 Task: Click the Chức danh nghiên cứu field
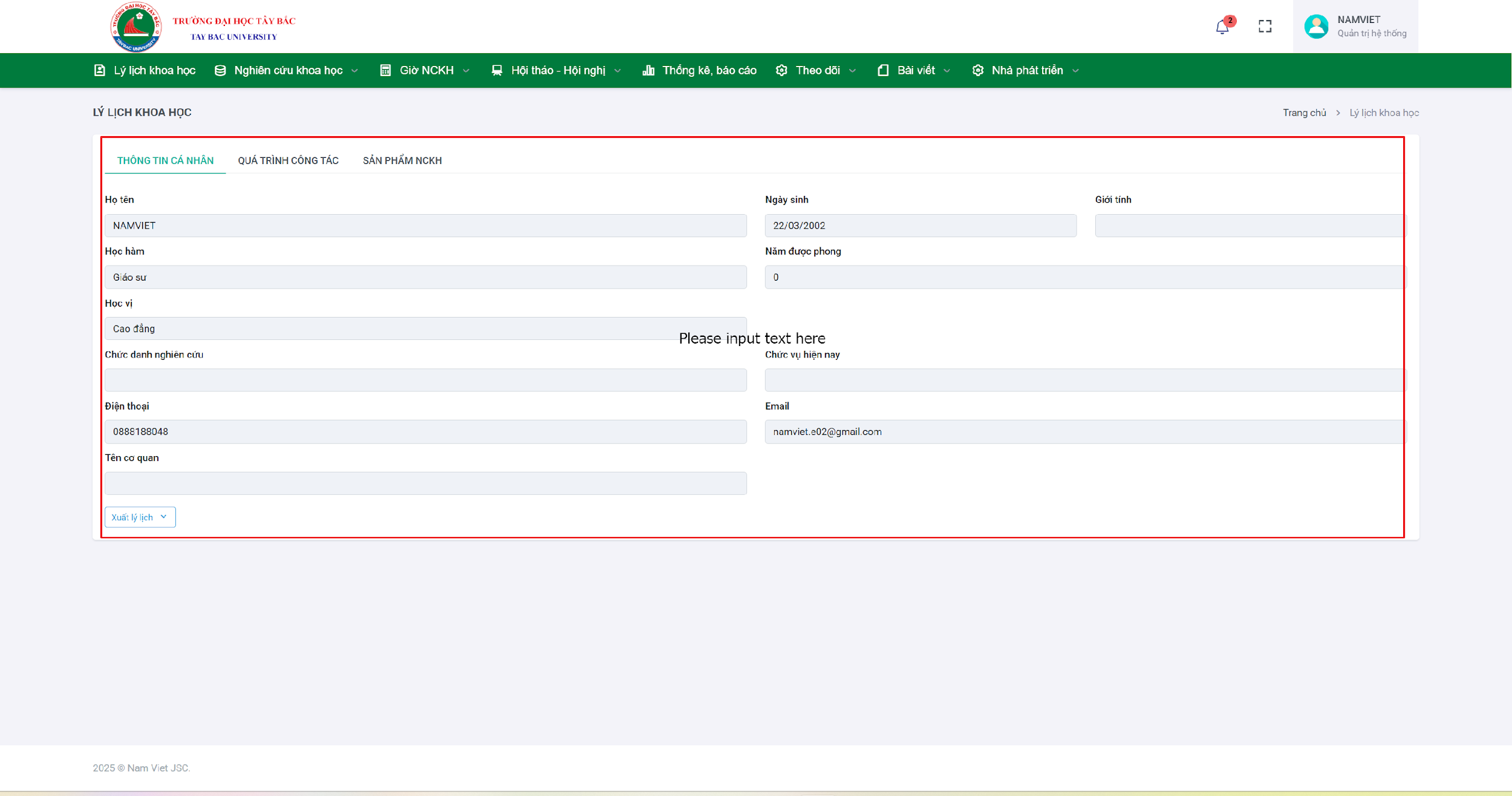(426, 380)
